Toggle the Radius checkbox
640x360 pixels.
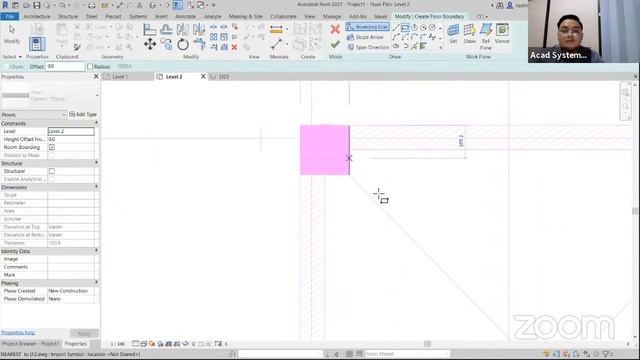90,67
